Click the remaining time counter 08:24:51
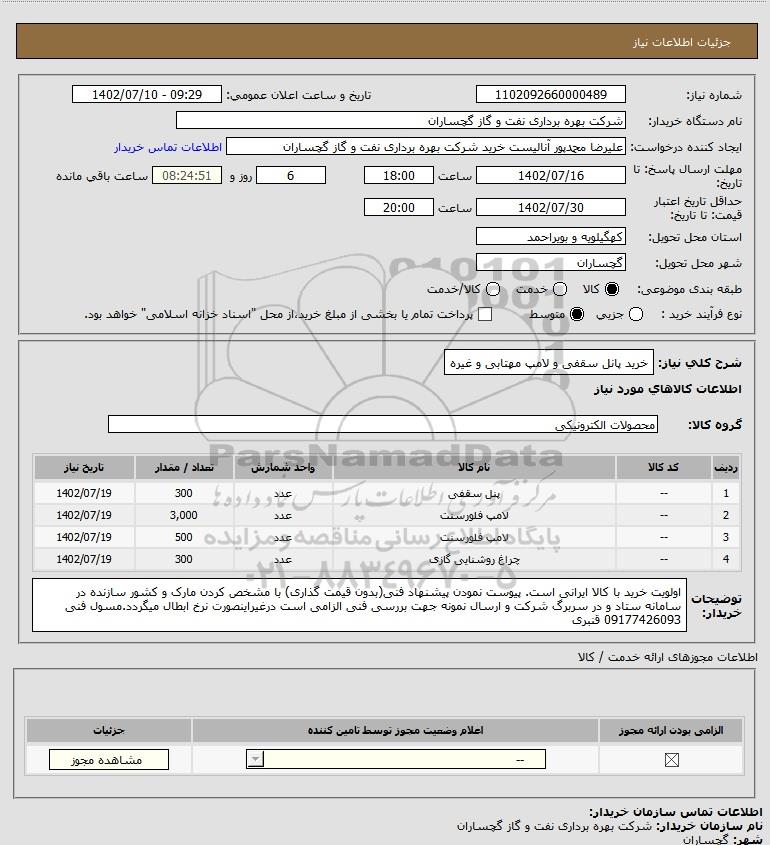Viewport: 770px width, 845px height. coord(186,175)
